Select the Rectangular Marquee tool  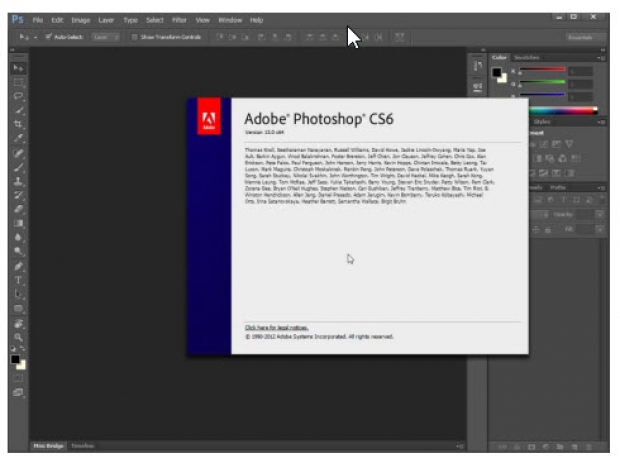pos(18,83)
